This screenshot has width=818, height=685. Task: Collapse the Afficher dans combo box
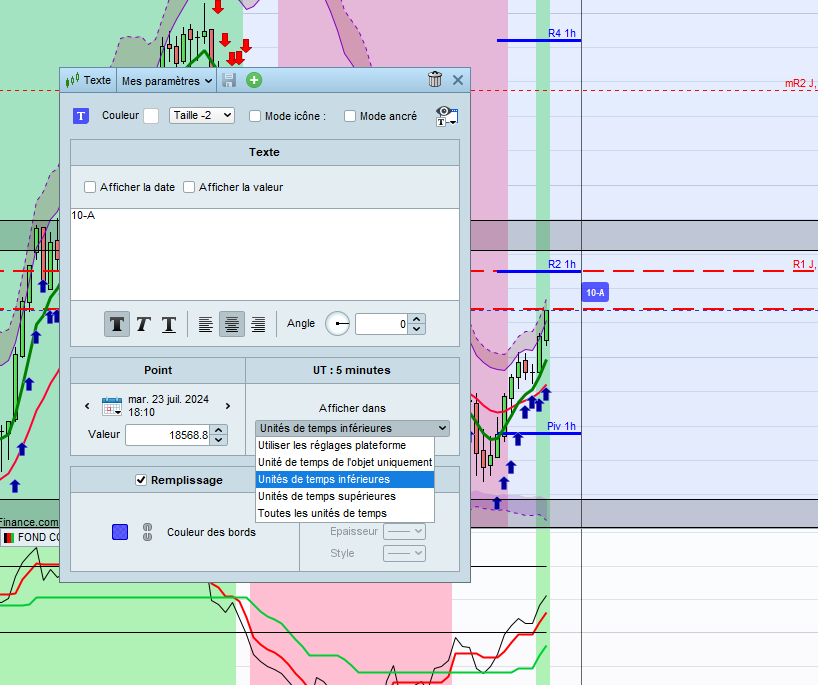352,428
